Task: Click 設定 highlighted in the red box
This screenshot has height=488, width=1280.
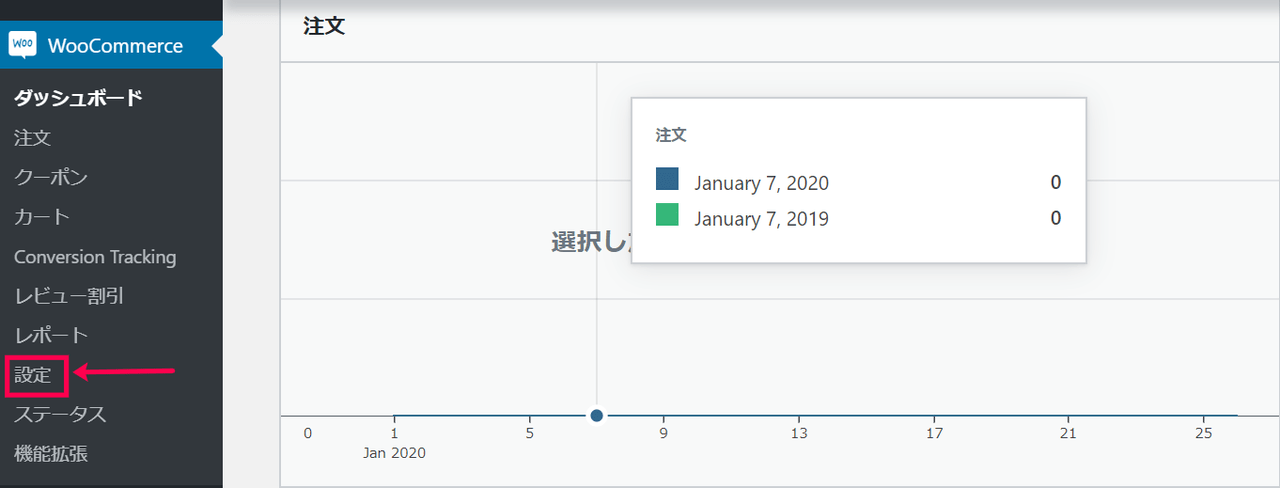Action: click(x=33, y=376)
